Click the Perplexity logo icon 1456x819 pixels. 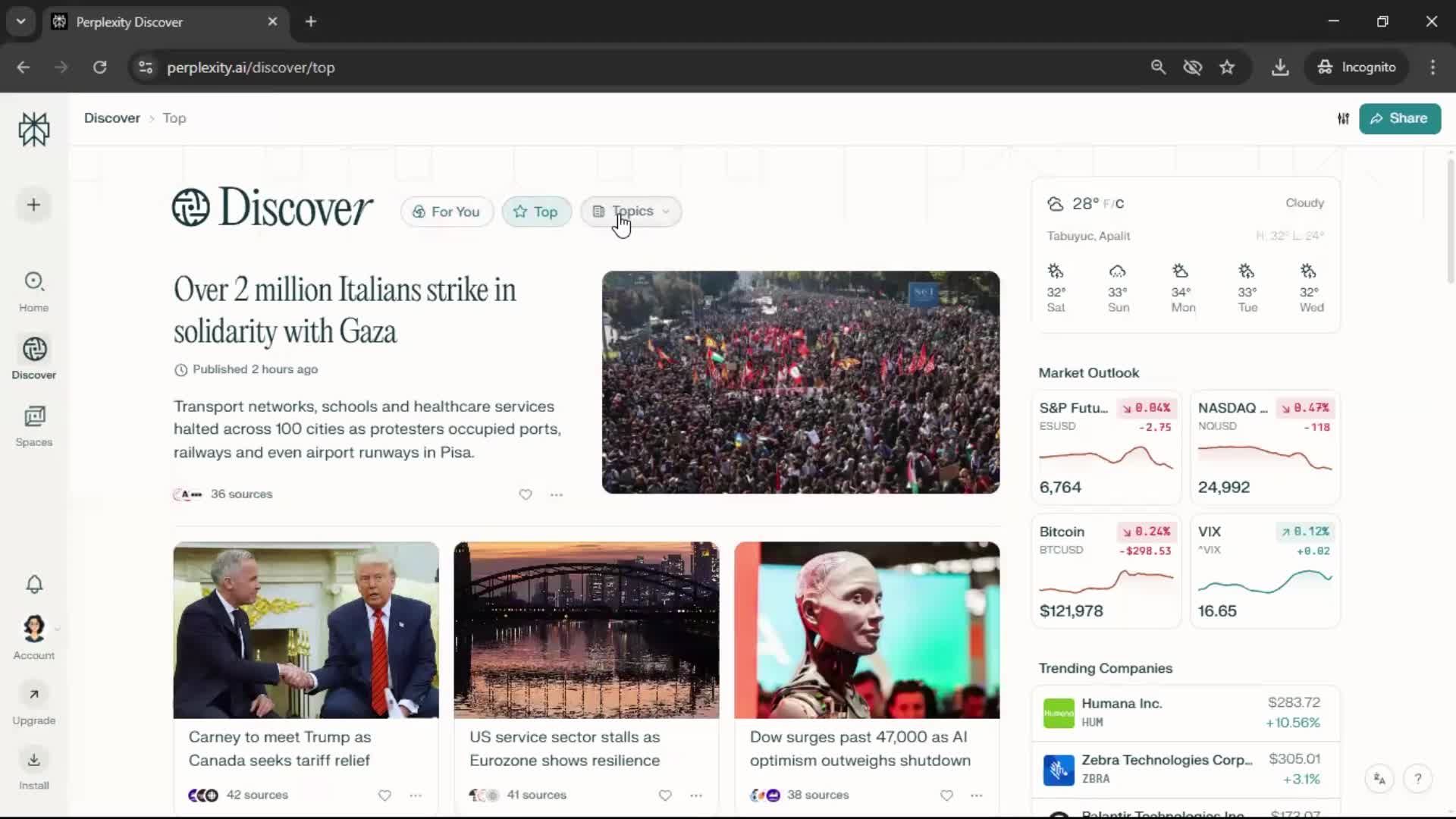(x=34, y=129)
